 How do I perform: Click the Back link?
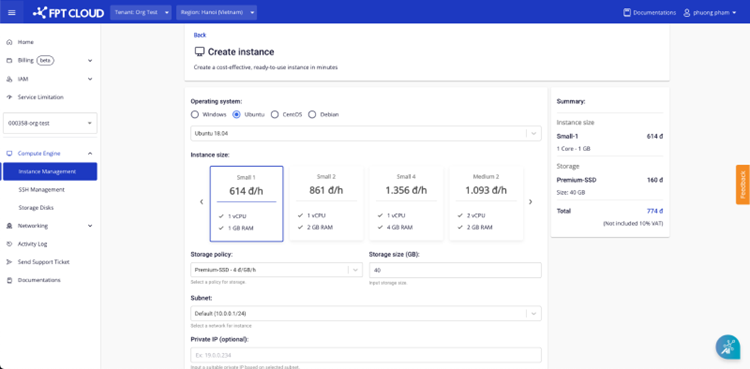200,35
